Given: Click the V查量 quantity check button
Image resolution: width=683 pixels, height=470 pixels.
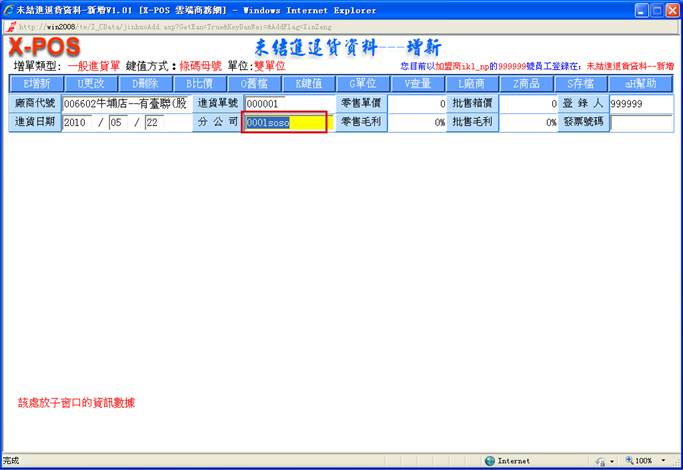Looking at the screenshot, I should point(418,84).
